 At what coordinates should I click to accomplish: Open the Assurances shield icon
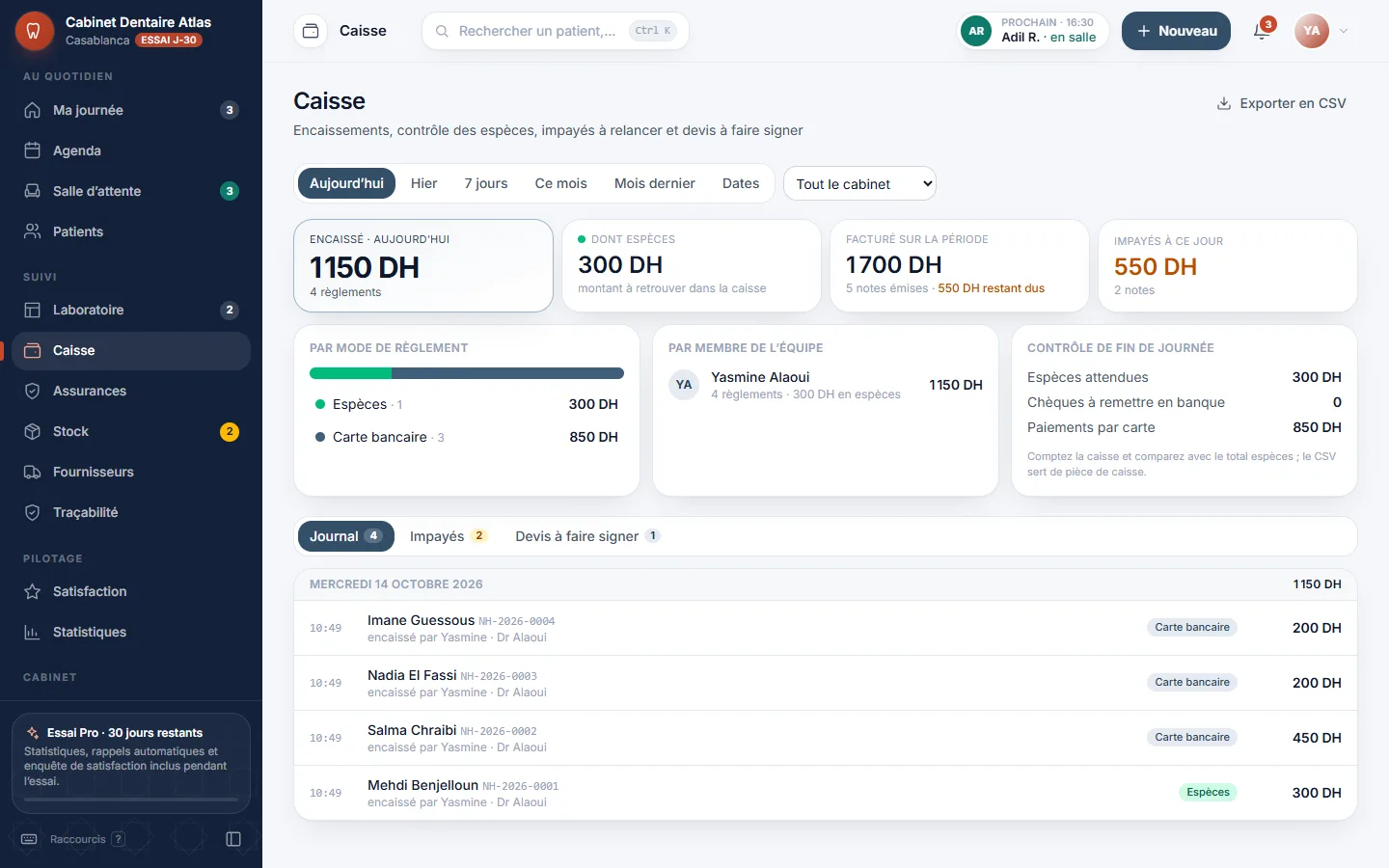pos(33,391)
